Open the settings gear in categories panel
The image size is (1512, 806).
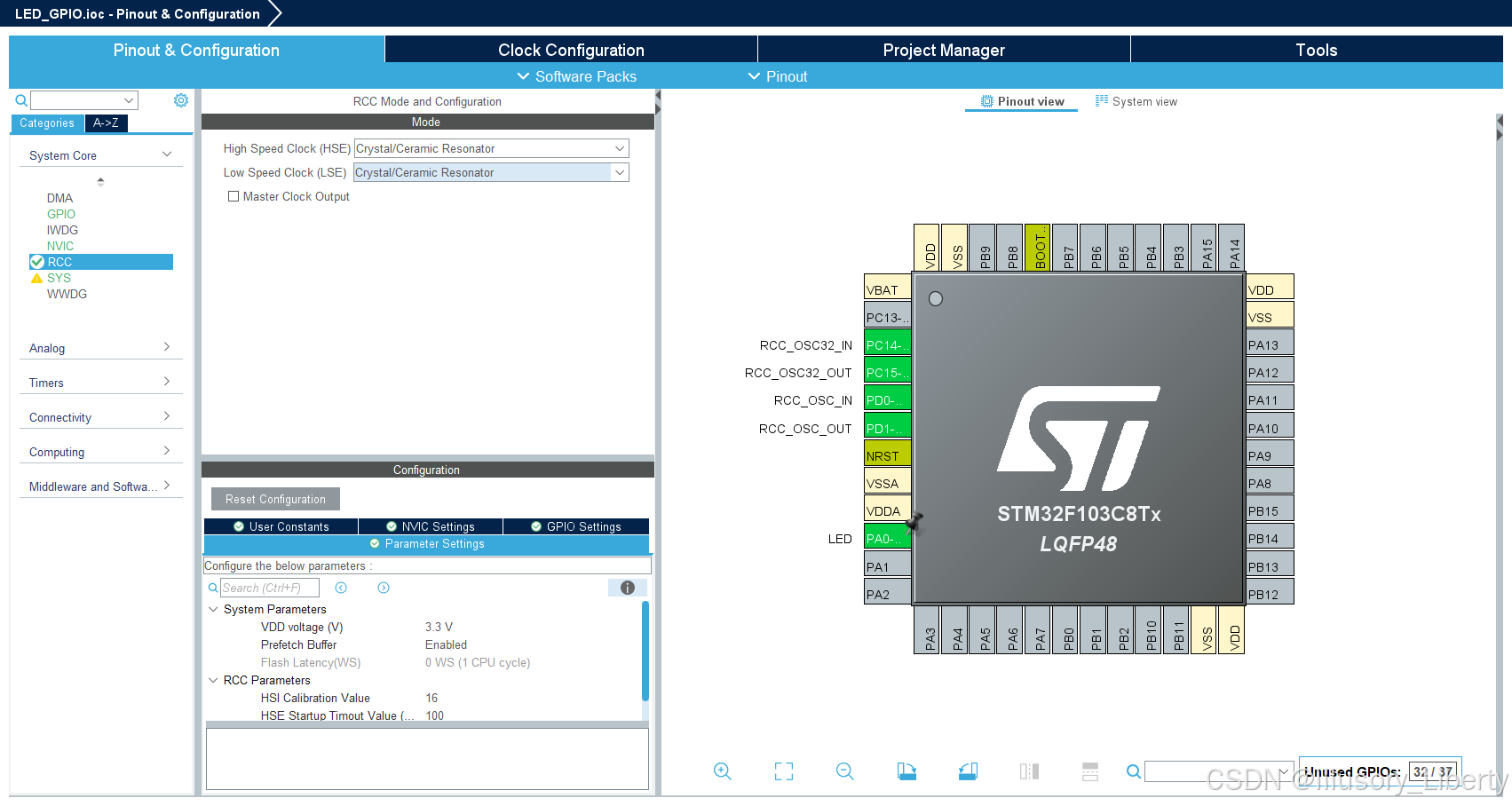[x=181, y=100]
